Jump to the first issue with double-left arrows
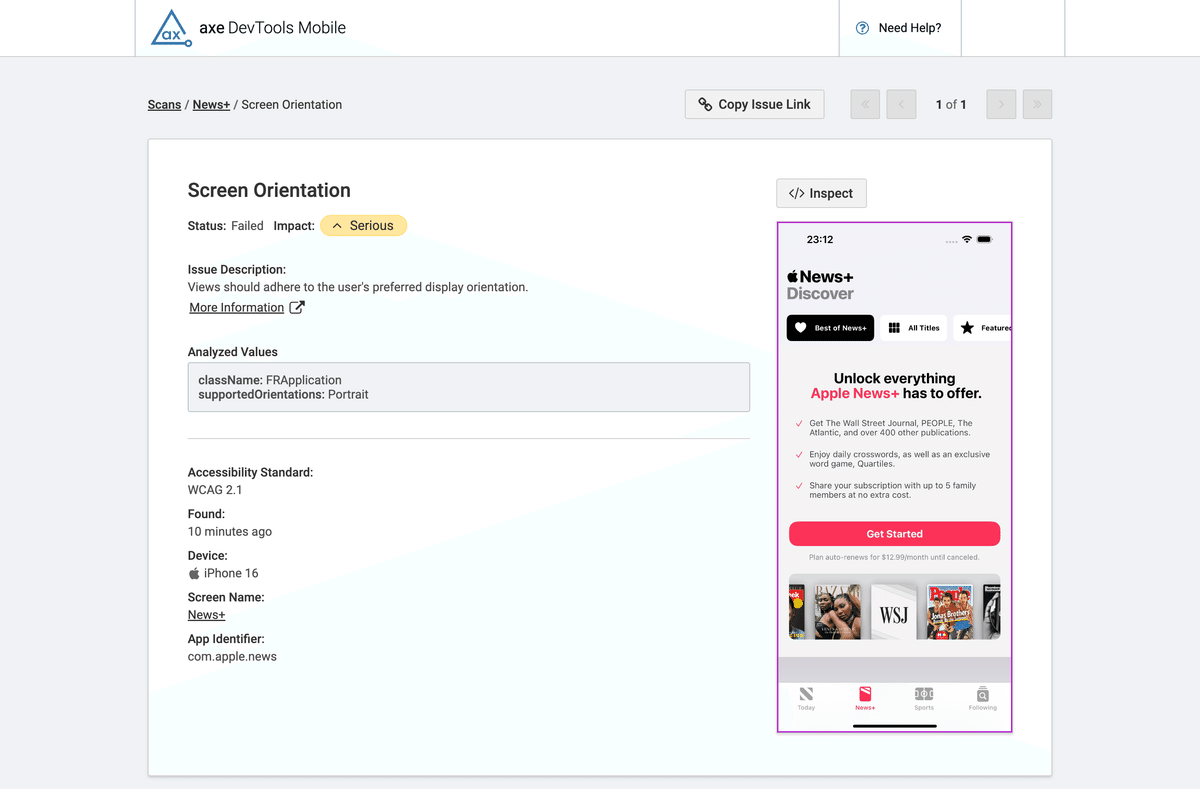The height and width of the screenshot is (789, 1200). click(866, 104)
